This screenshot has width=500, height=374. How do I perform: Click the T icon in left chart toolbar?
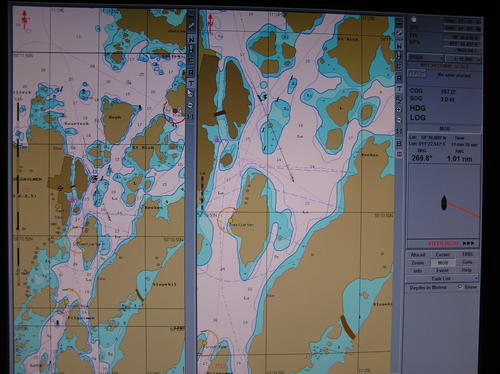coord(191,83)
